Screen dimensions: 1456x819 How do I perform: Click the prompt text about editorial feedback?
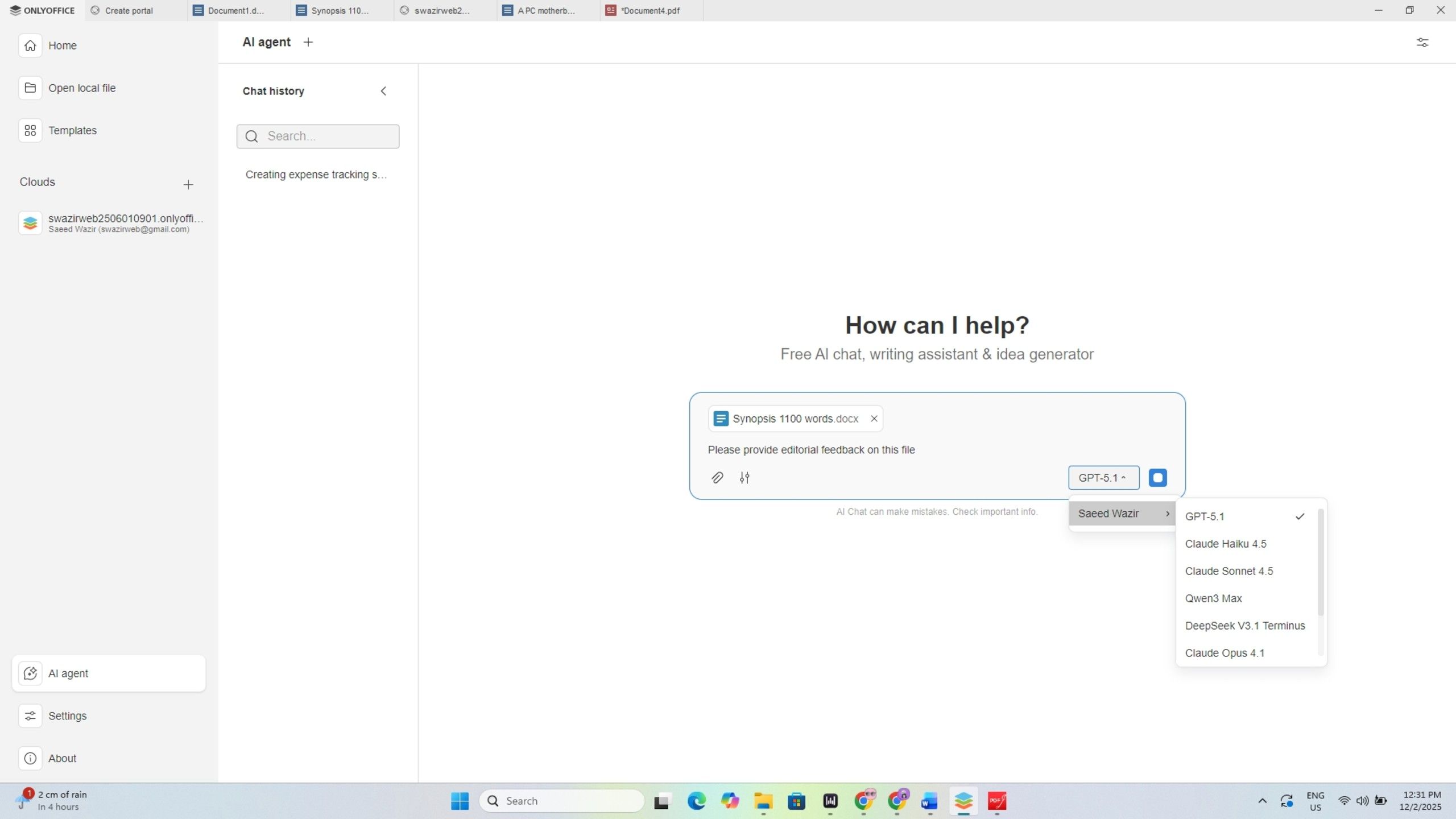(x=811, y=450)
